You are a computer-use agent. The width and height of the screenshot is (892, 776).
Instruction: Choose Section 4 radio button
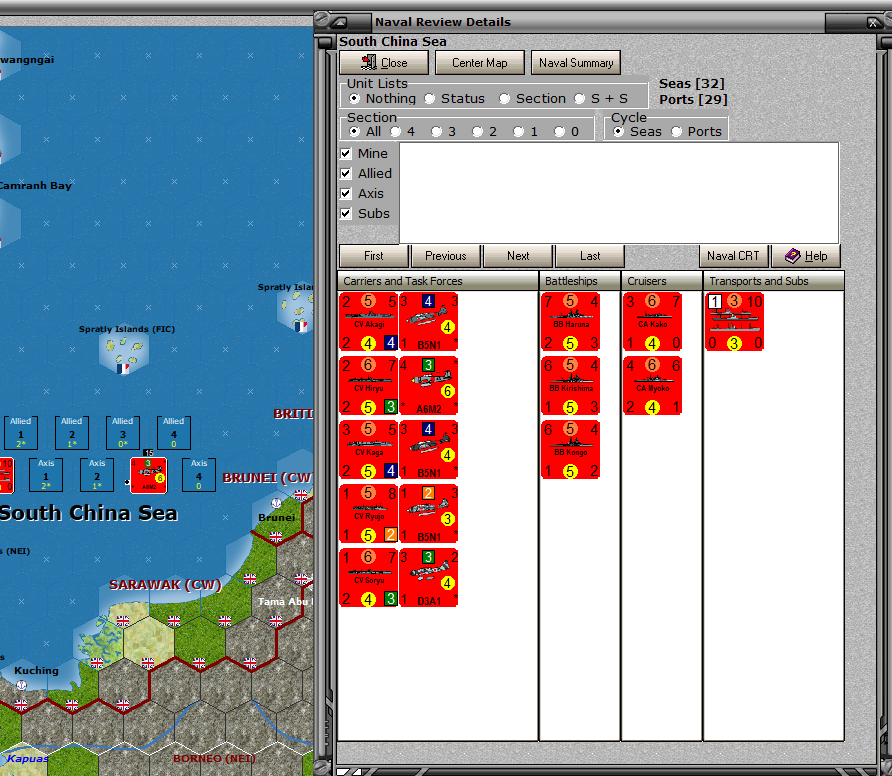[396, 132]
